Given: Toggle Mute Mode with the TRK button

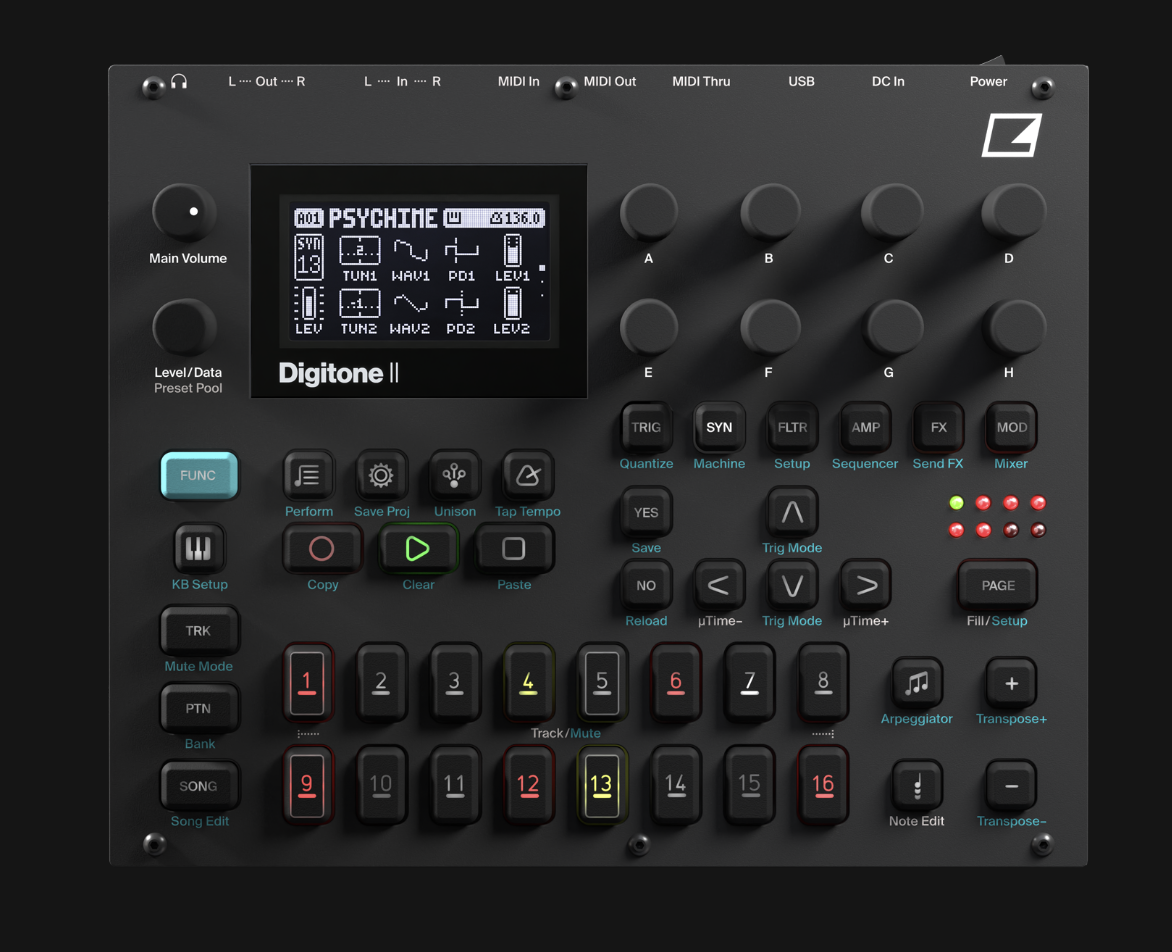Looking at the screenshot, I should pyautogui.click(x=199, y=630).
